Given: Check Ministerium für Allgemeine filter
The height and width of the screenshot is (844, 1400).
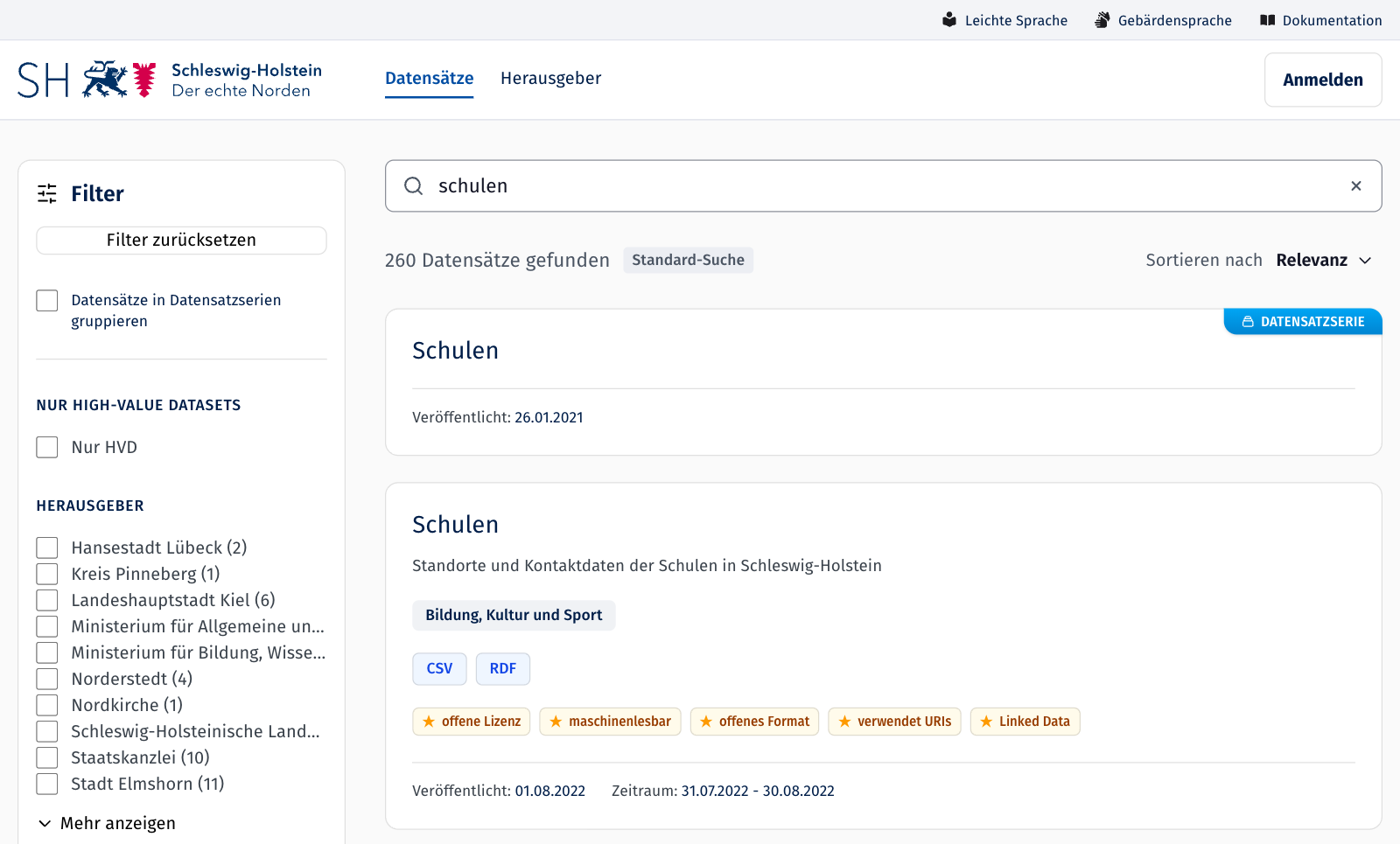Looking at the screenshot, I should pyautogui.click(x=47, y=626).
